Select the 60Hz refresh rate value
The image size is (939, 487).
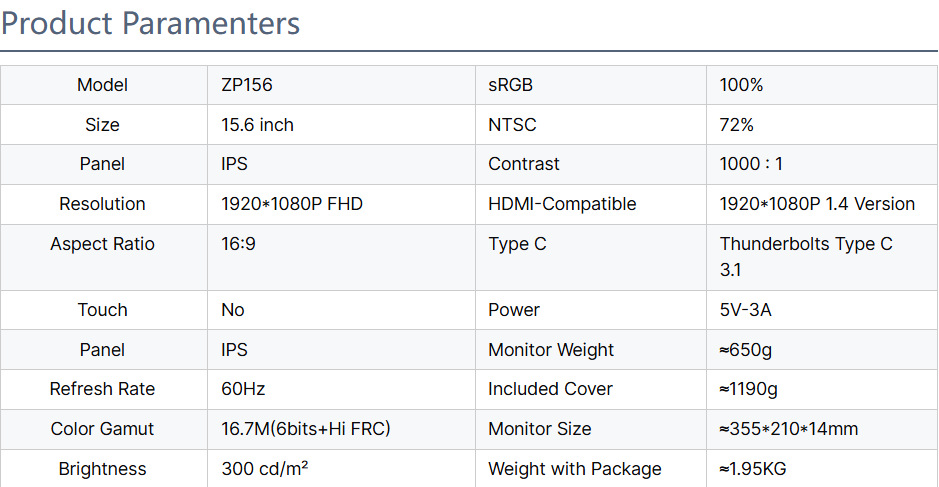(x=243, y=389)
